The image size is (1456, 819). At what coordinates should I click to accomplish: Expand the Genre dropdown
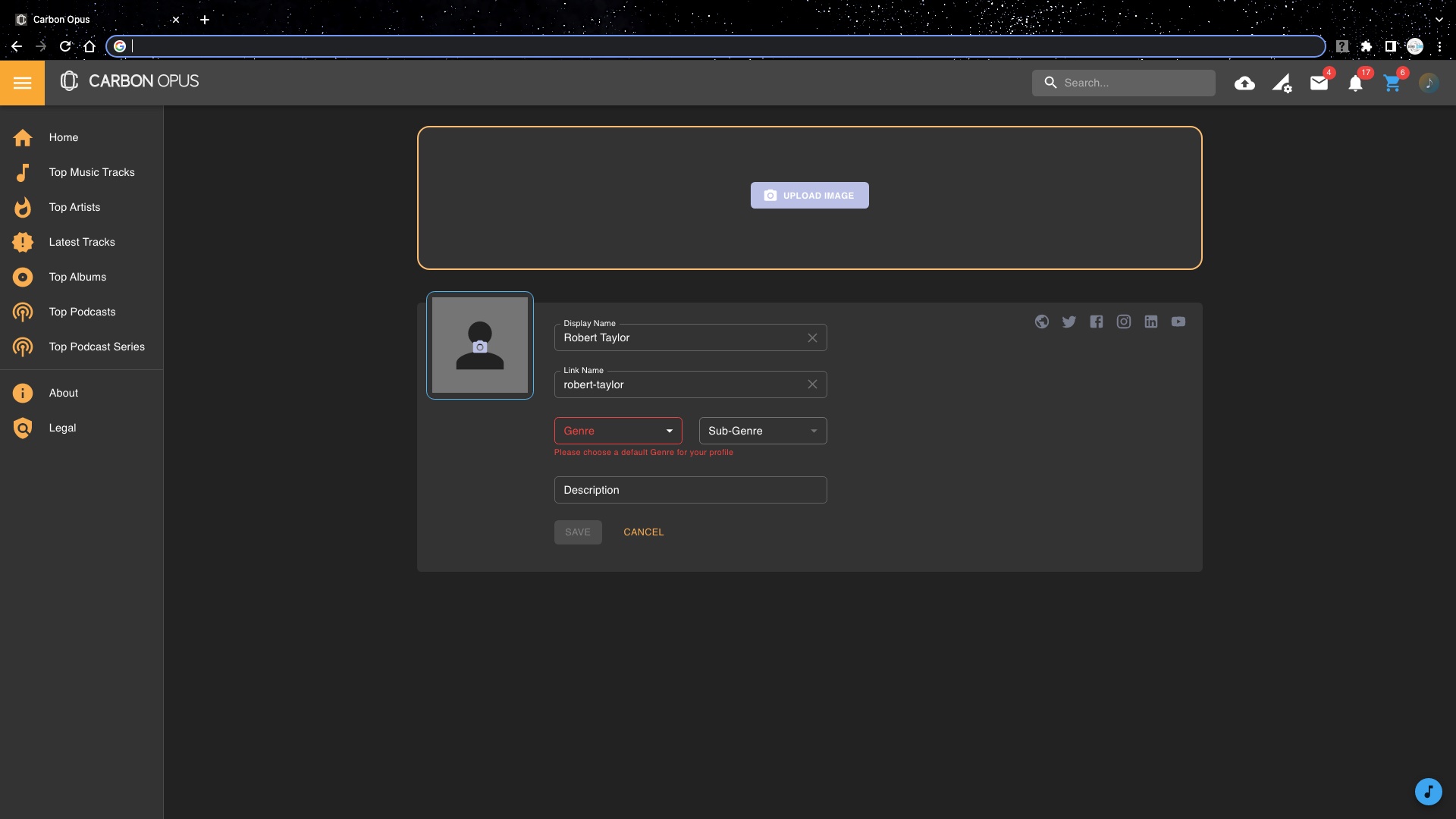(618, 431)
